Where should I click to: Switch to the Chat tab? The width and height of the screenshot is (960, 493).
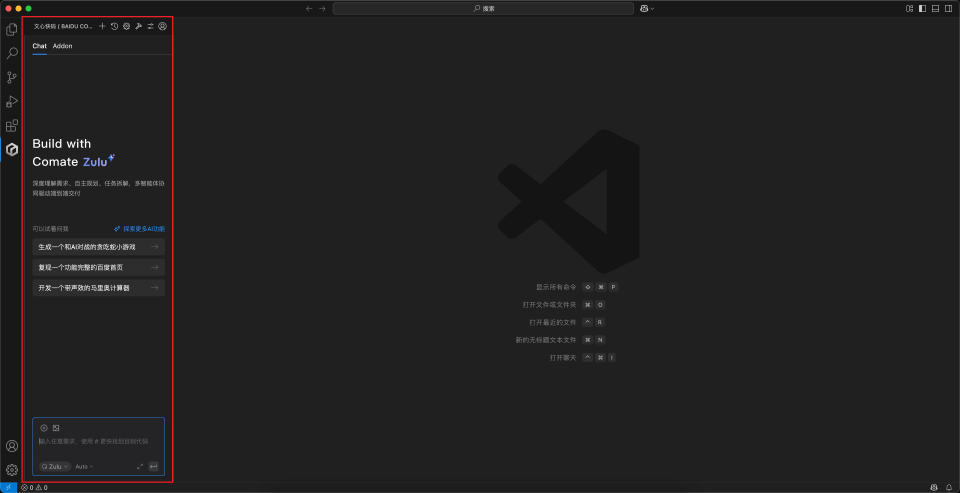point(40,46)
